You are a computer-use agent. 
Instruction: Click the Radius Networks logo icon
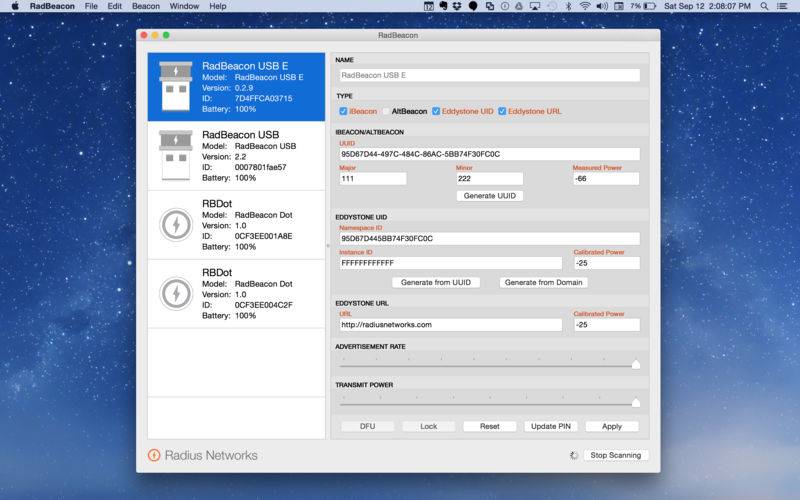click(154, 455)
